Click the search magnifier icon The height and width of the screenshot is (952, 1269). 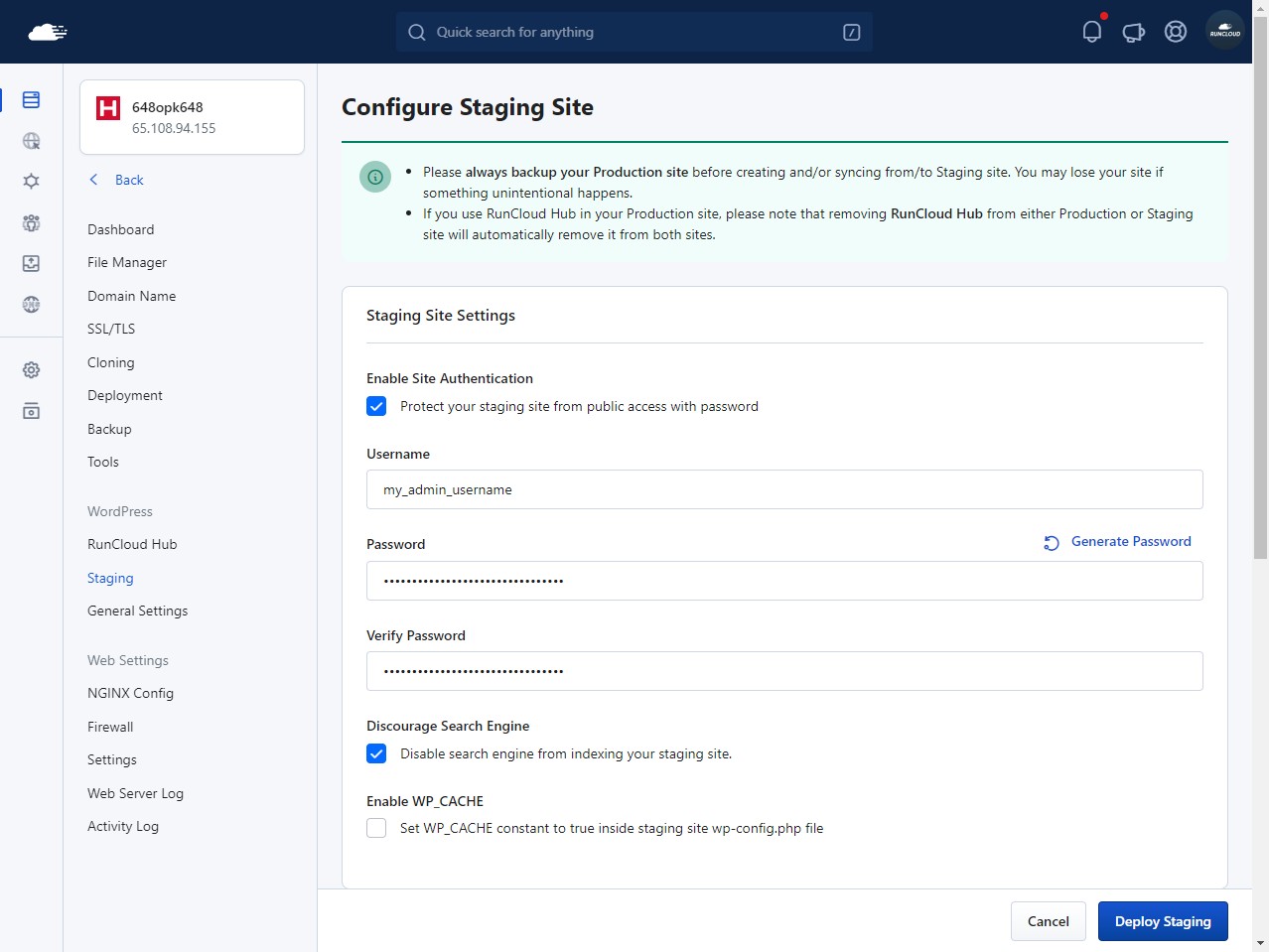(417, 32)
